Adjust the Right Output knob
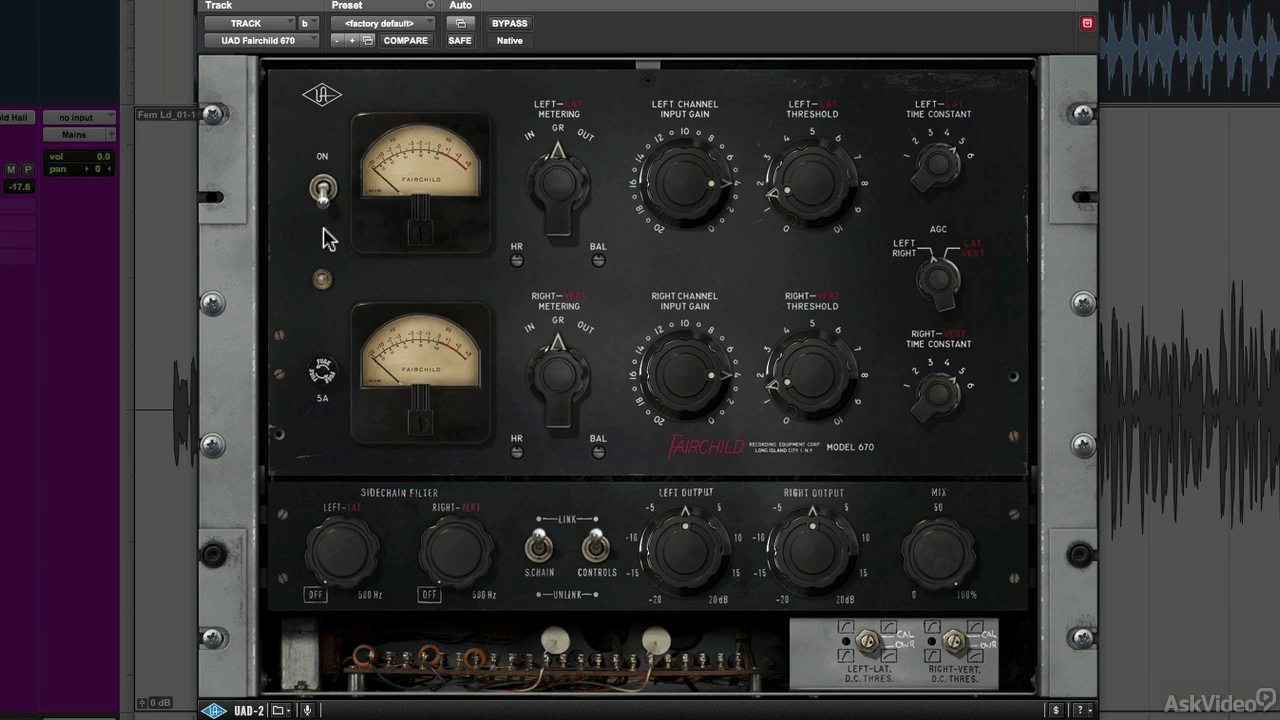 tap(812, 552)
